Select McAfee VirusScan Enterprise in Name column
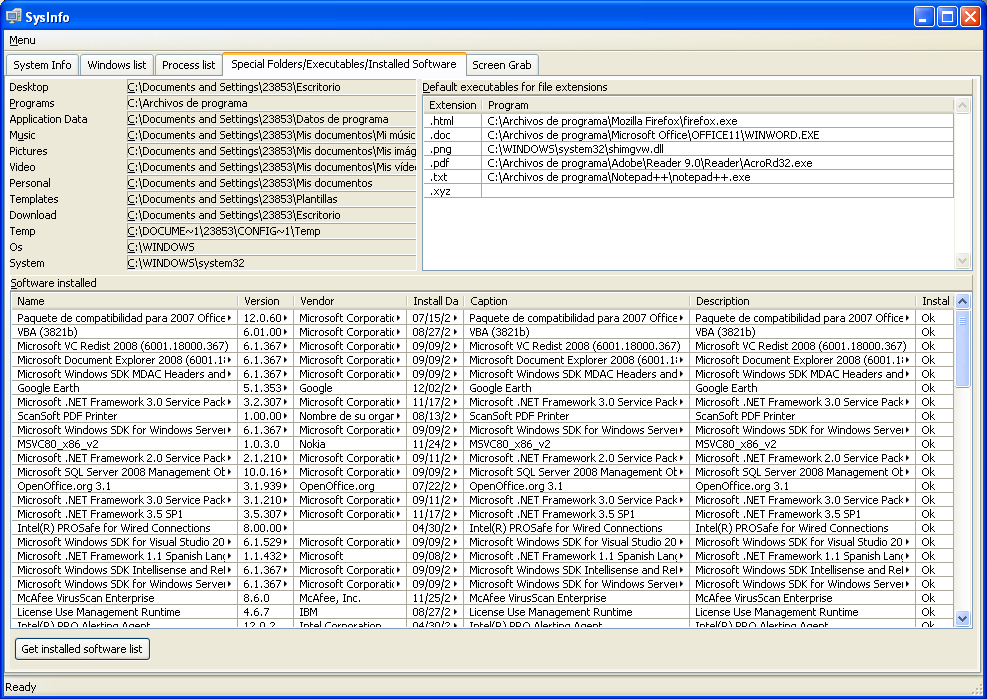Viewport: 987px width, 699px height. click(x=124, y=598)
